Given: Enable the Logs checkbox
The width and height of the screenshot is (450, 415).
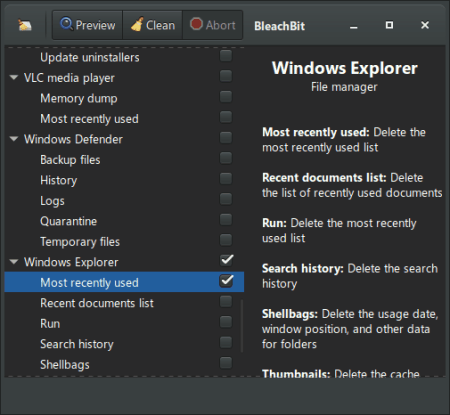Looking at the screenshot, I should pos(226,199).
